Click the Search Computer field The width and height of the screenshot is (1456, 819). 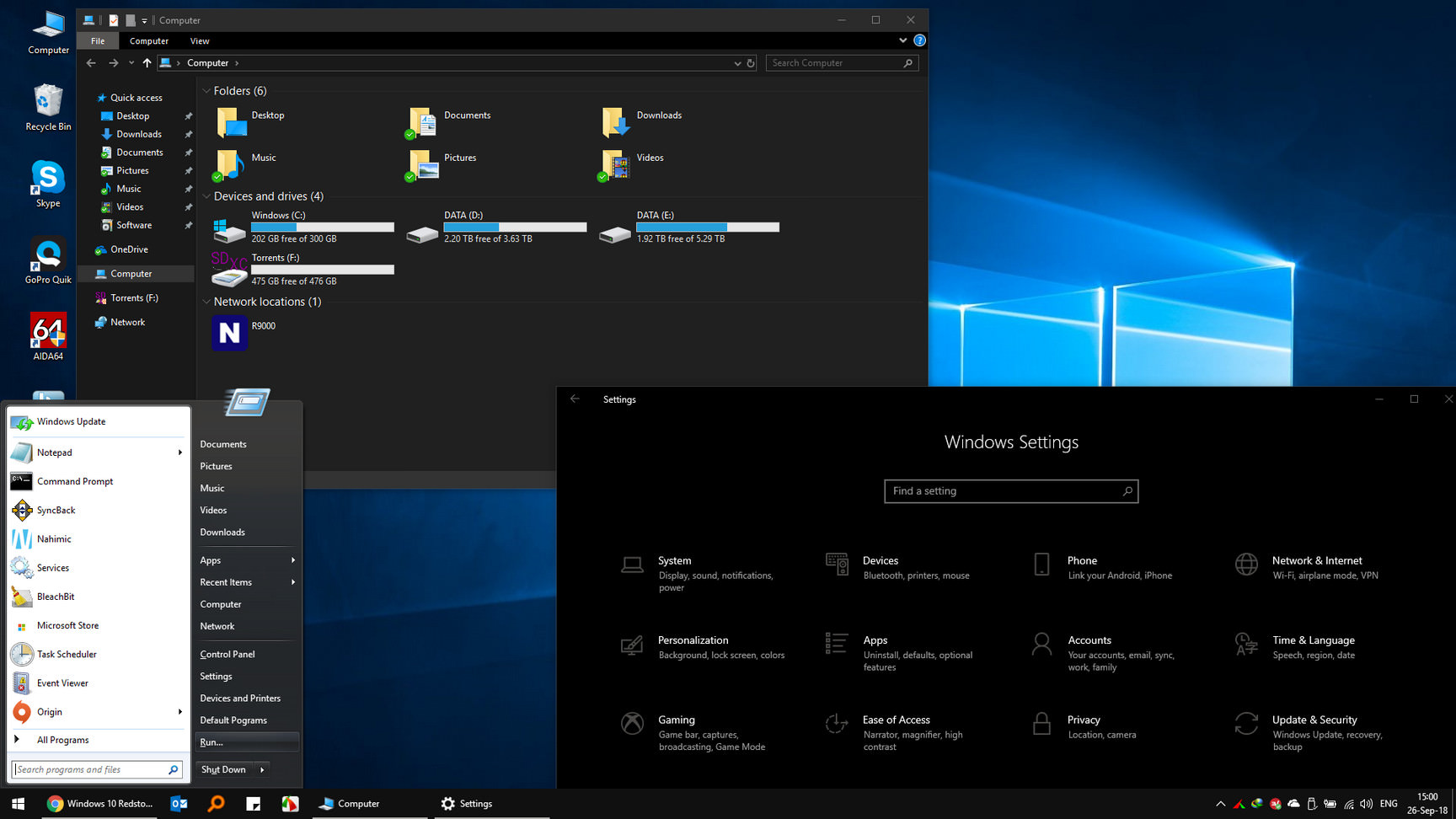pos(841,63)
